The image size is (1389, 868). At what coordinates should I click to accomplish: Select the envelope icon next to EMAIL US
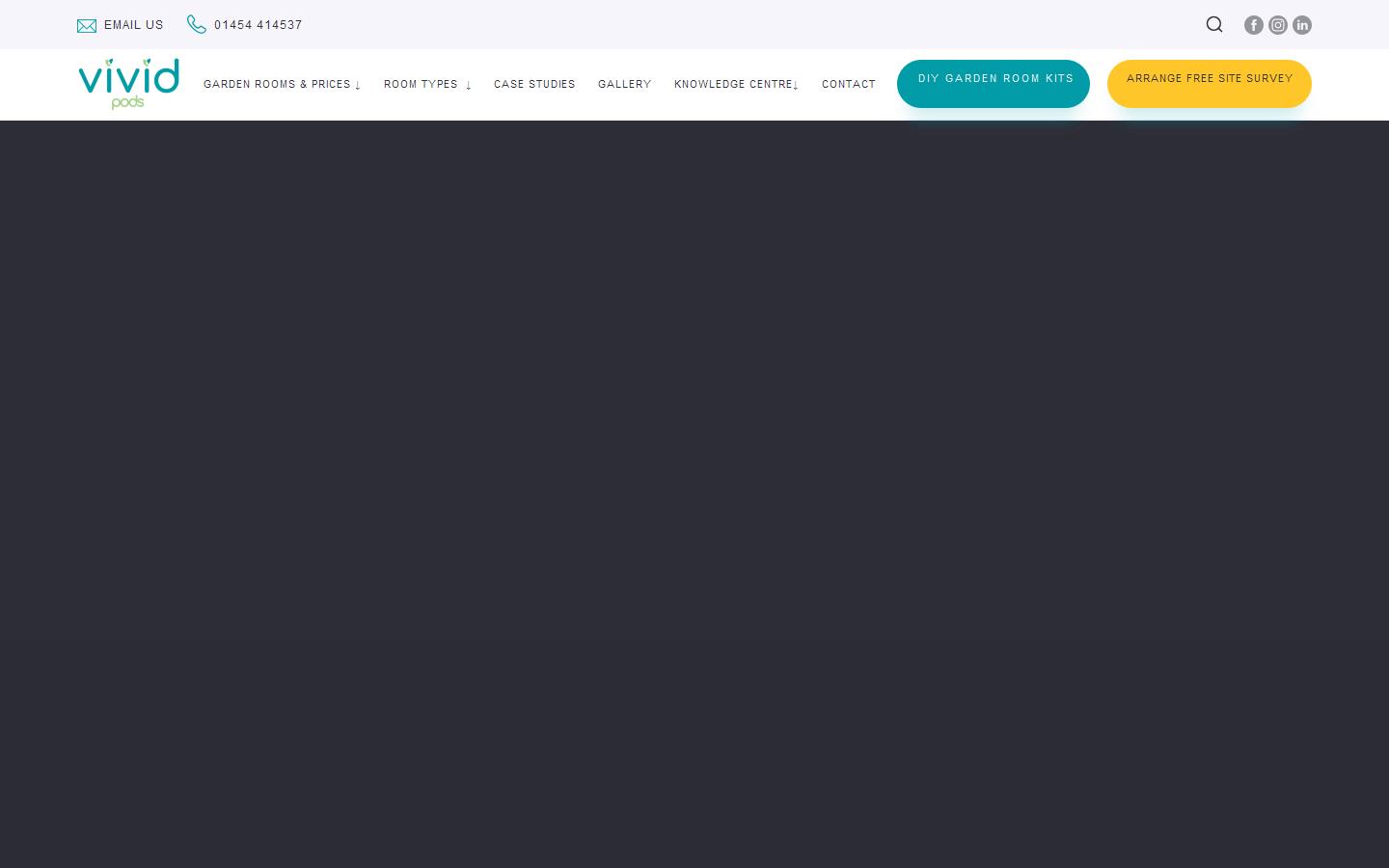tap(87, 25)
